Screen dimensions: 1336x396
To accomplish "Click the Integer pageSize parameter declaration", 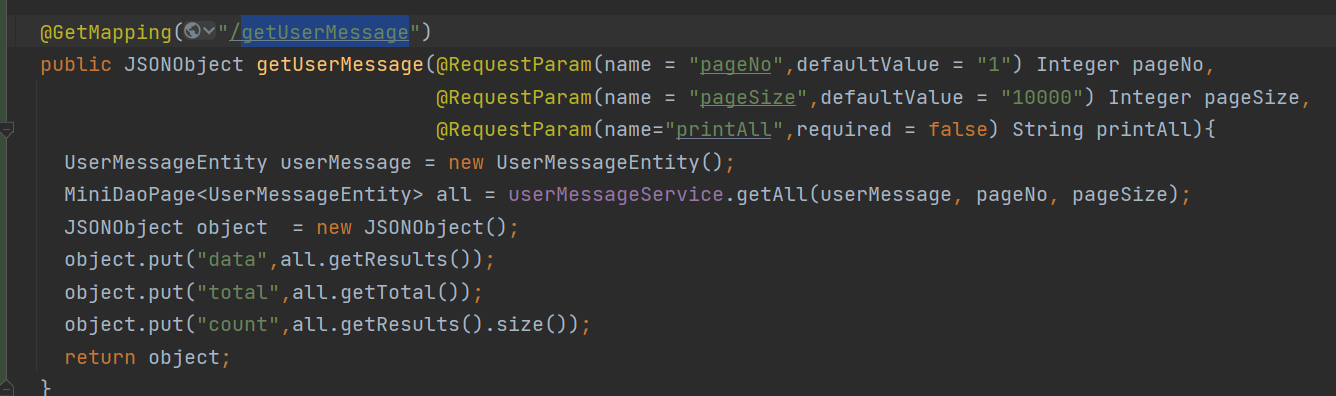I will [1204, 98].
